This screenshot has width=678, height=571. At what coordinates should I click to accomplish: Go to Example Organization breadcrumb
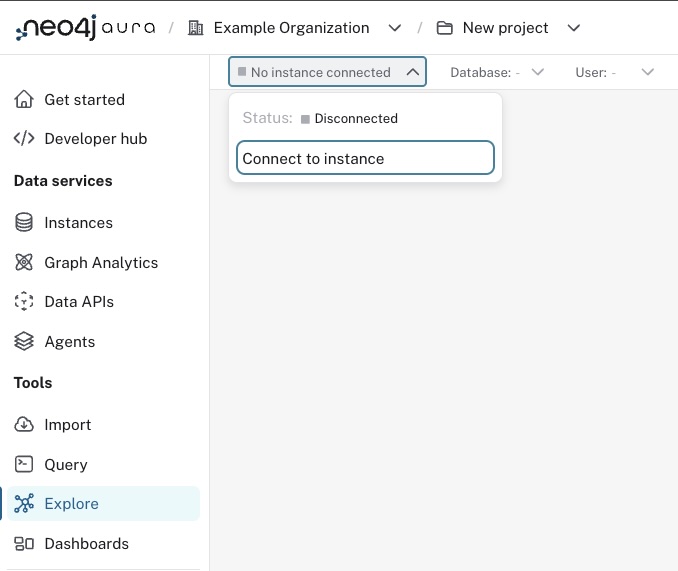point(291,28)
